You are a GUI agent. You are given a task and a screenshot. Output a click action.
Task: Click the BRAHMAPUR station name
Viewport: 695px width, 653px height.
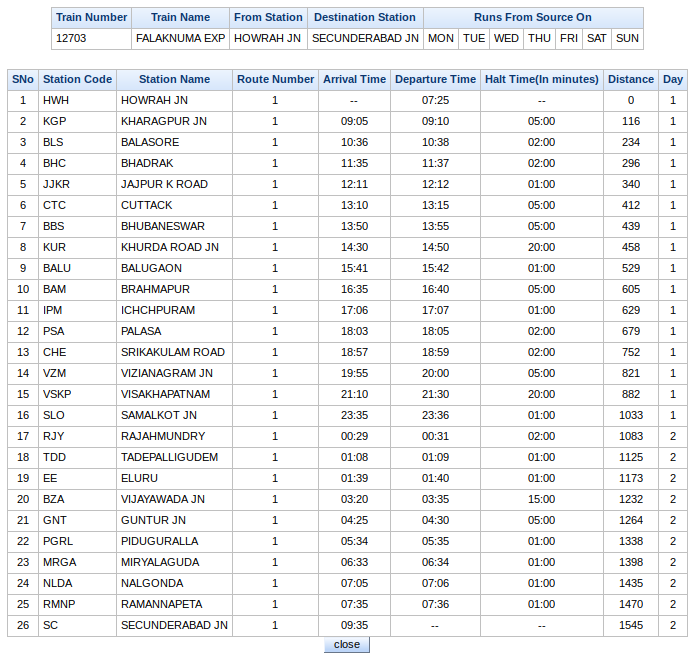pyautogui.click(x=155, y=289)
